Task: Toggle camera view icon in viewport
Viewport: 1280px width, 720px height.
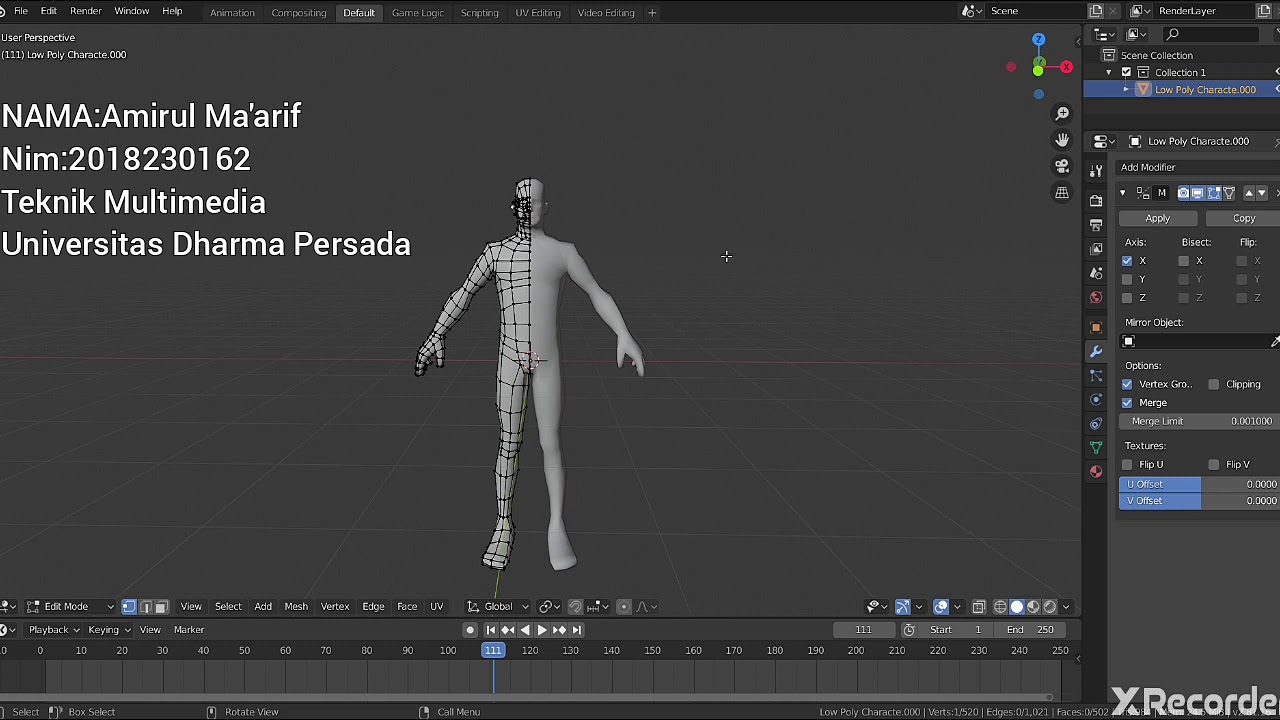Action: [x=1062, y=166]
